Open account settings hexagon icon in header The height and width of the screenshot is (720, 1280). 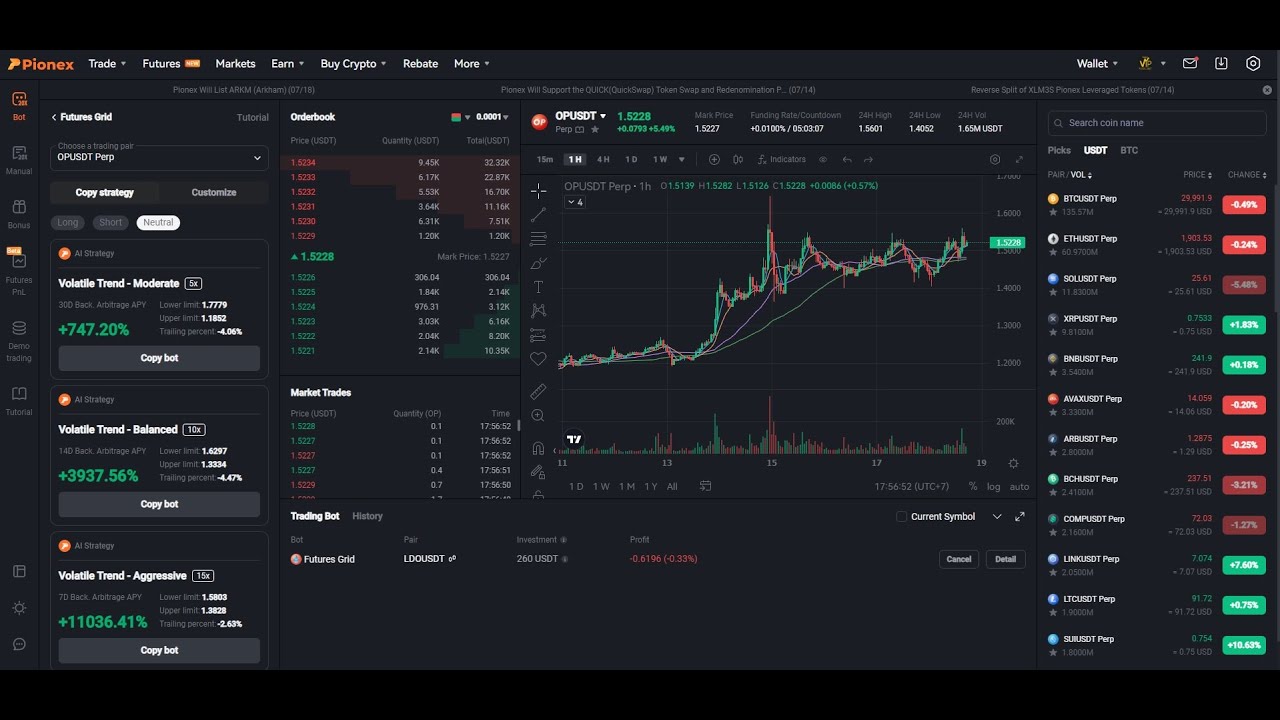pos(1253,63)
